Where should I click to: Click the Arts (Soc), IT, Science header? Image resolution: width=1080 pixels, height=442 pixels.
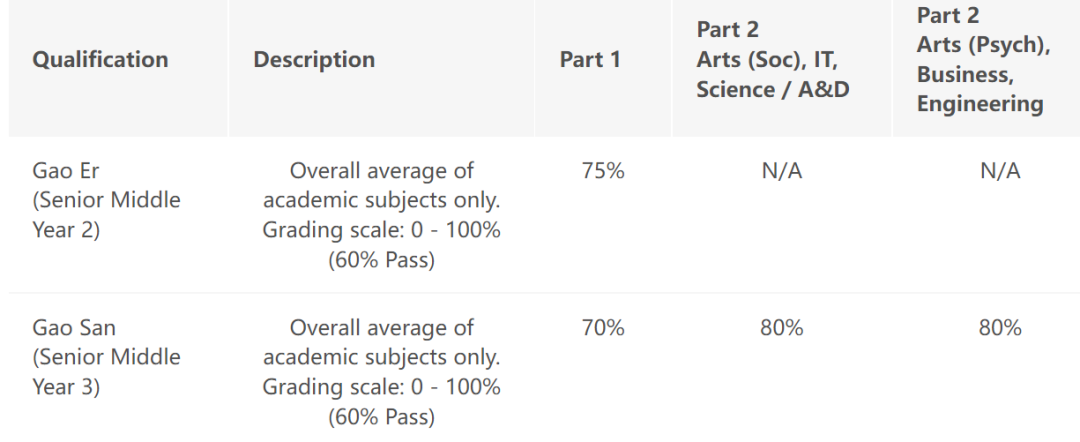(x=772, y=60)
